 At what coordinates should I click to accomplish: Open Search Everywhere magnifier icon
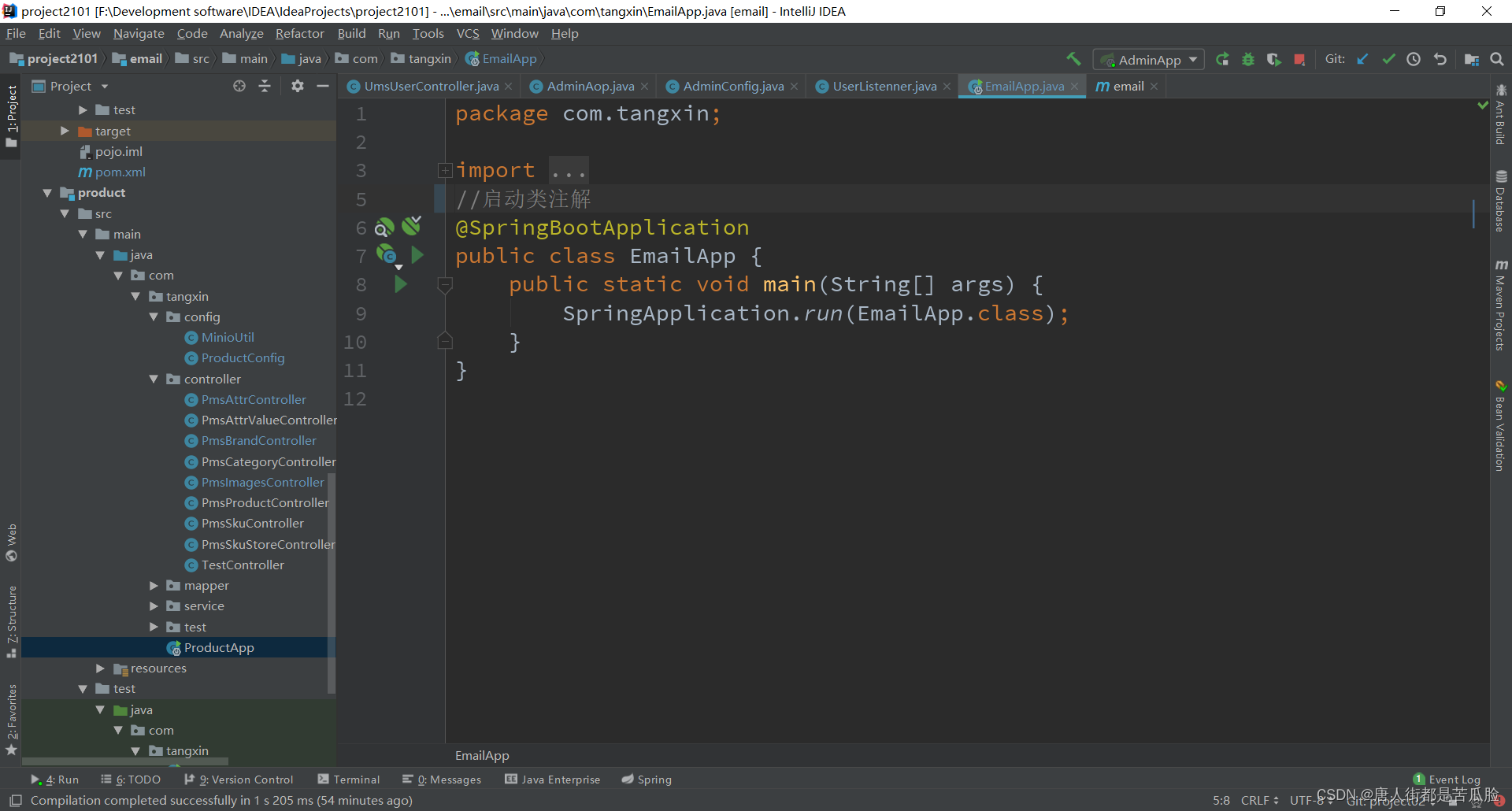[x=1497, y=59]
